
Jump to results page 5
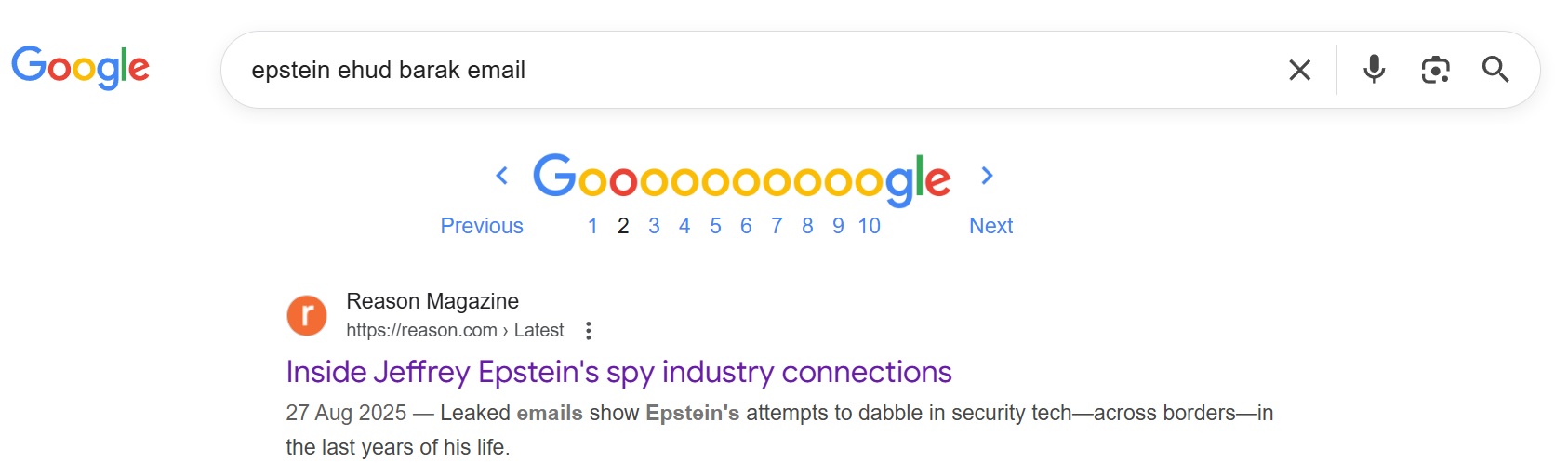(715, 226)
